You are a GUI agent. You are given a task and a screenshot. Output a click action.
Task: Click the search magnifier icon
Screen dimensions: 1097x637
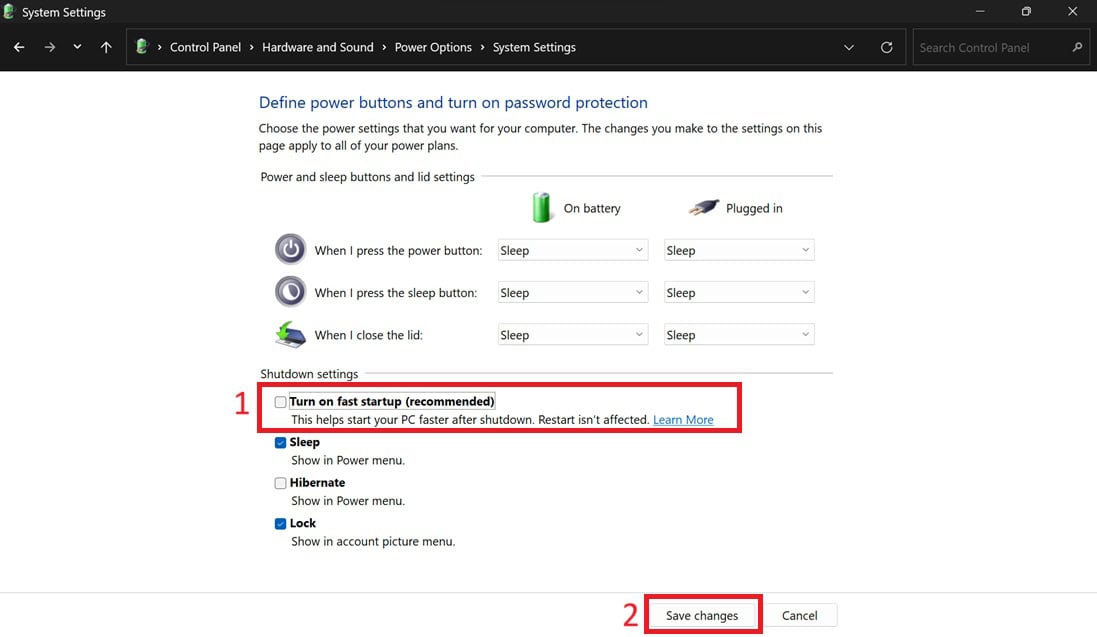[x=1077, y=47]
